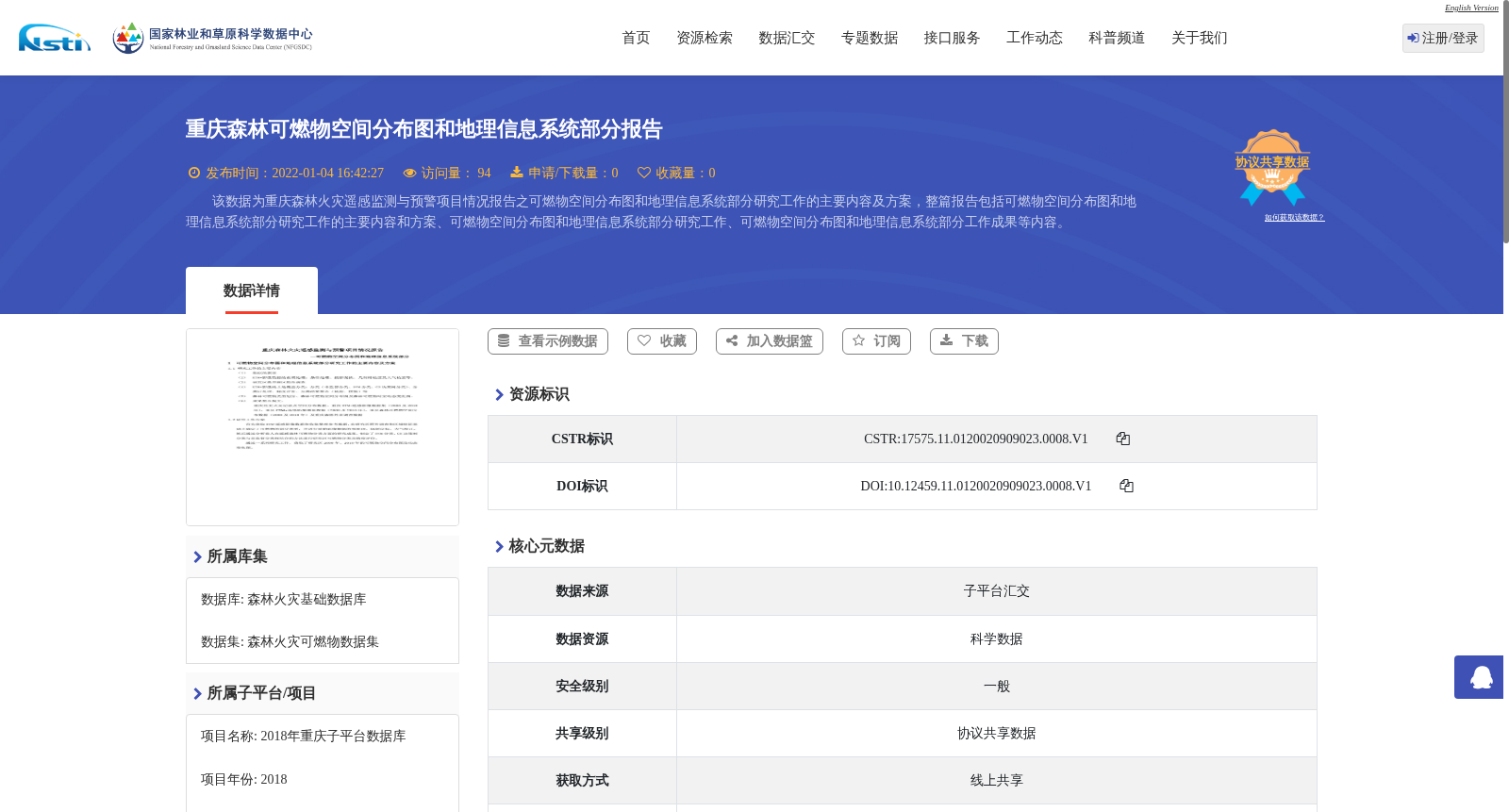This screenshot has height=812, width=1509.
Task: Click the 下载 button
Action: pyautogui.click(x=964, y=341)
